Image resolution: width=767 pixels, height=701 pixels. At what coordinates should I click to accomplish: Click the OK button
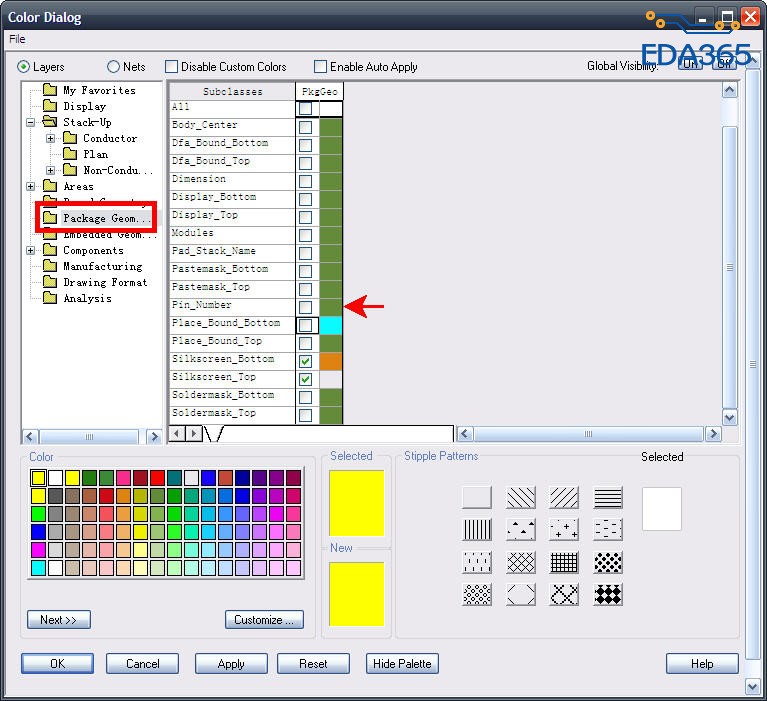(x=57, y=664)
